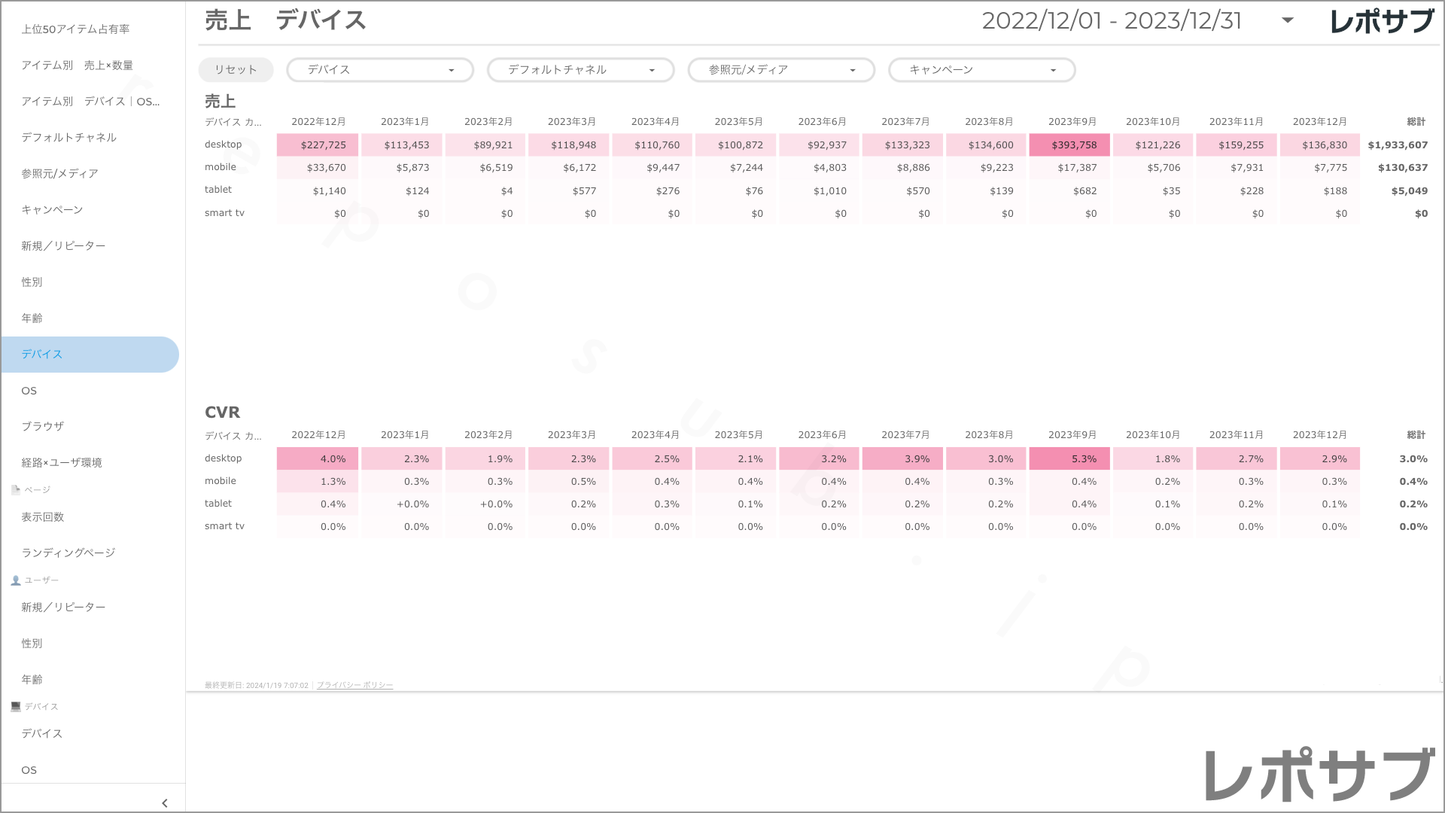
Task: Open 経路×ユーザ環境 sidebar page
Action: [62, 462]
